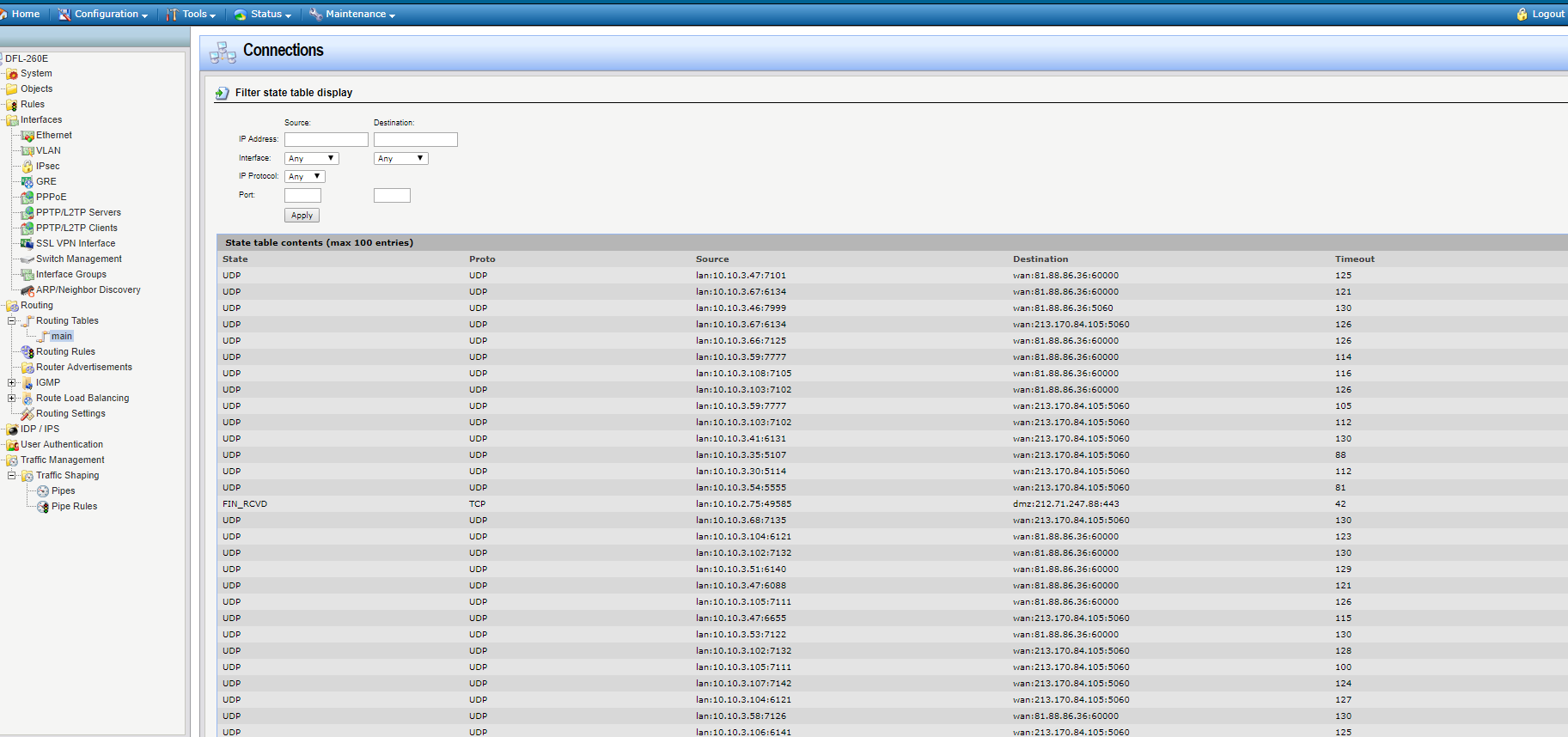Click the Destination column header
The height and width of the screenshot is (737, 1568).
tap(1040, 259)
